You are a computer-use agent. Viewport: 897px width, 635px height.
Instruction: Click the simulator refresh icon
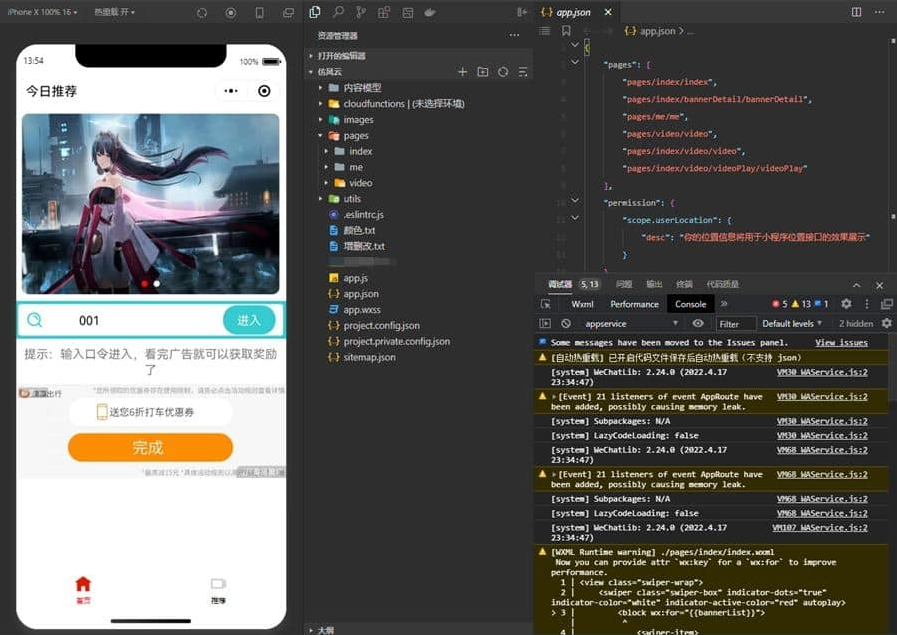[202, 13]
